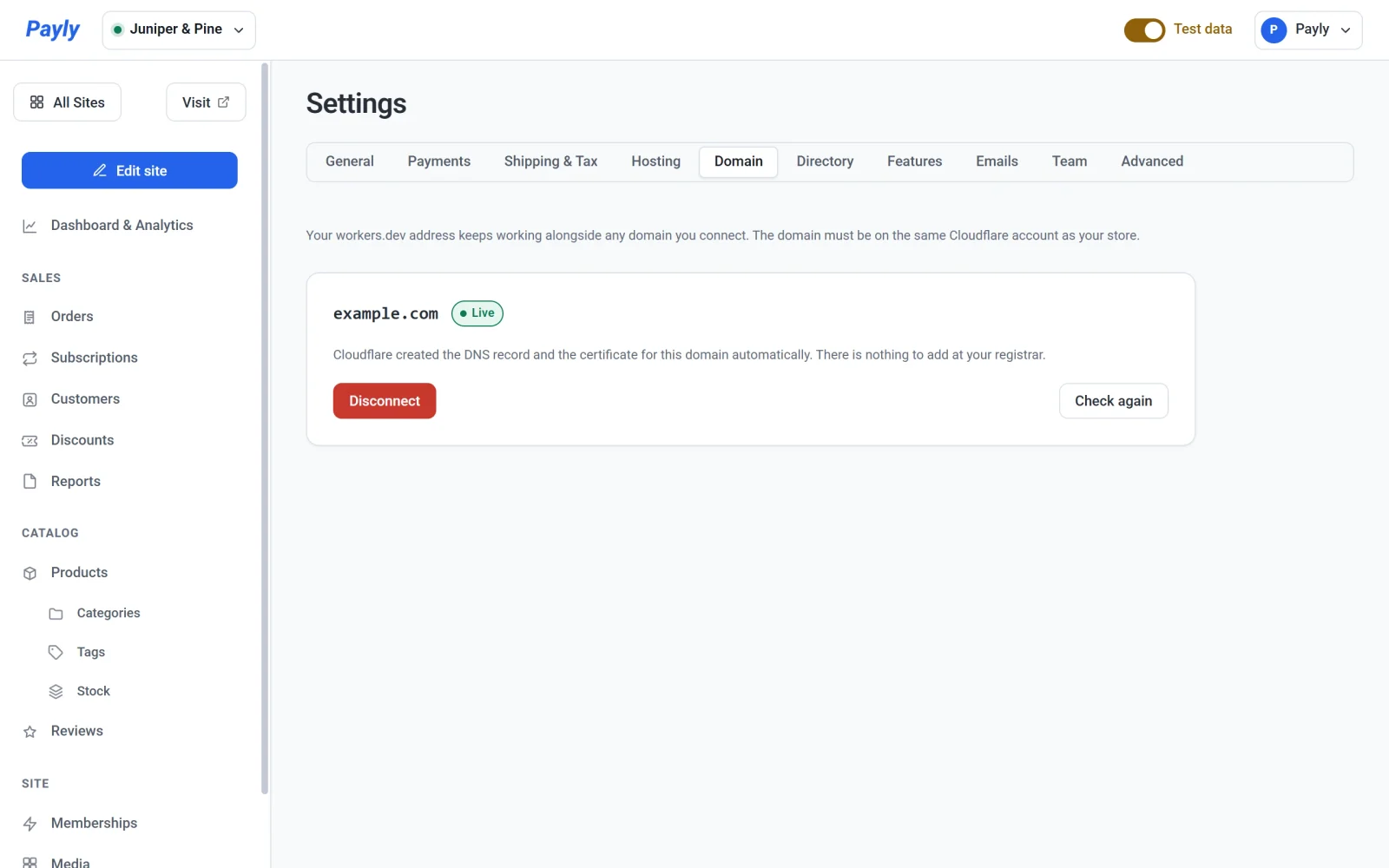Click the Dashboard & Analytics chart icon

coord(30,226)
